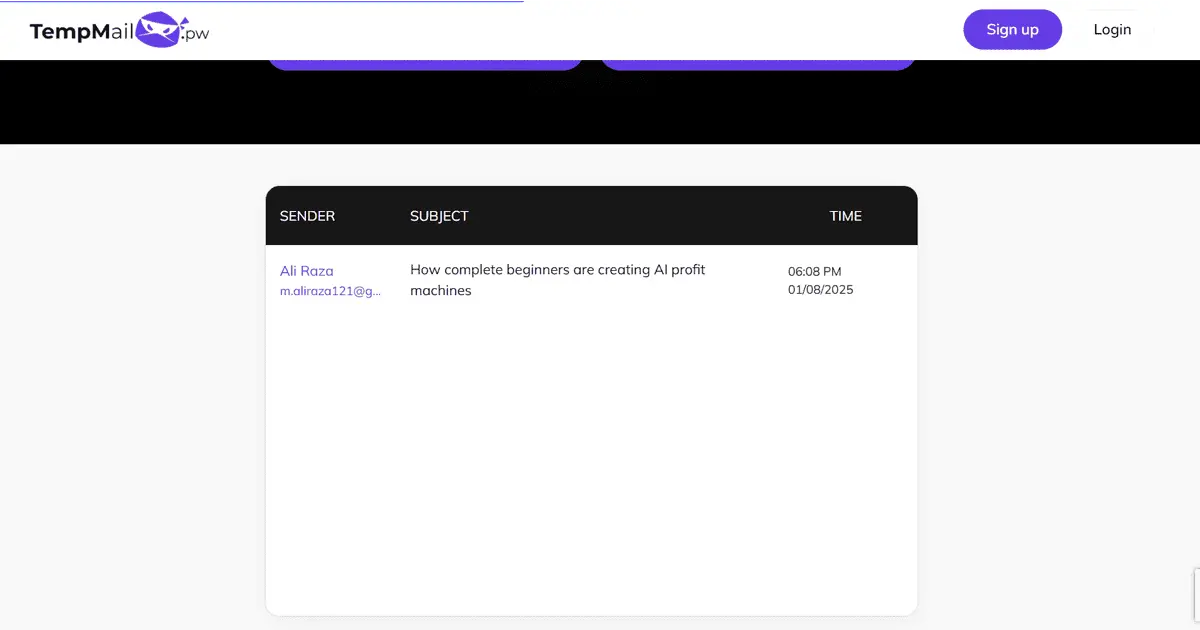Viewport: 1200px width, 630px height.
Task: Open the Login page
Action: [x=1111, y=30]
